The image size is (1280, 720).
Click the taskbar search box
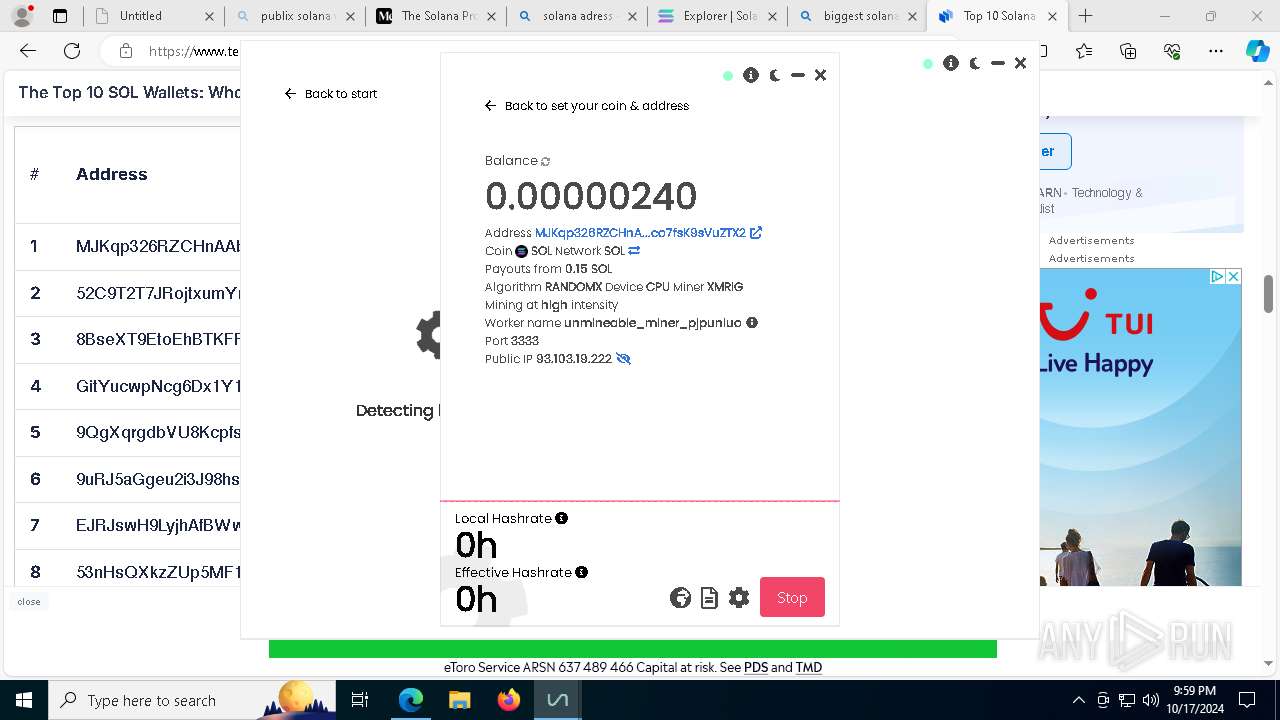(192, 700)
